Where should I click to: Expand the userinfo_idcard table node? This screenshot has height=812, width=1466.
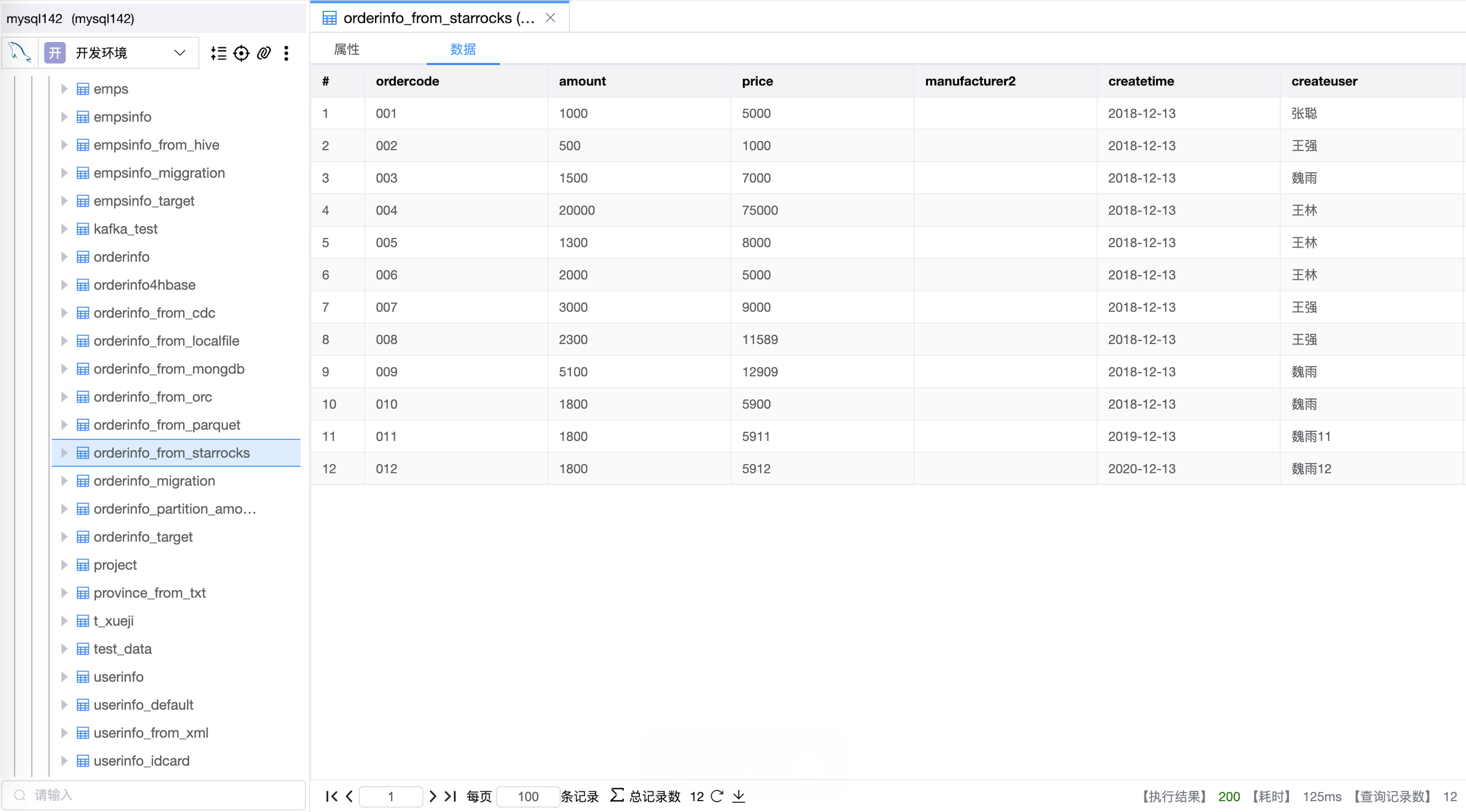(64, 761)
